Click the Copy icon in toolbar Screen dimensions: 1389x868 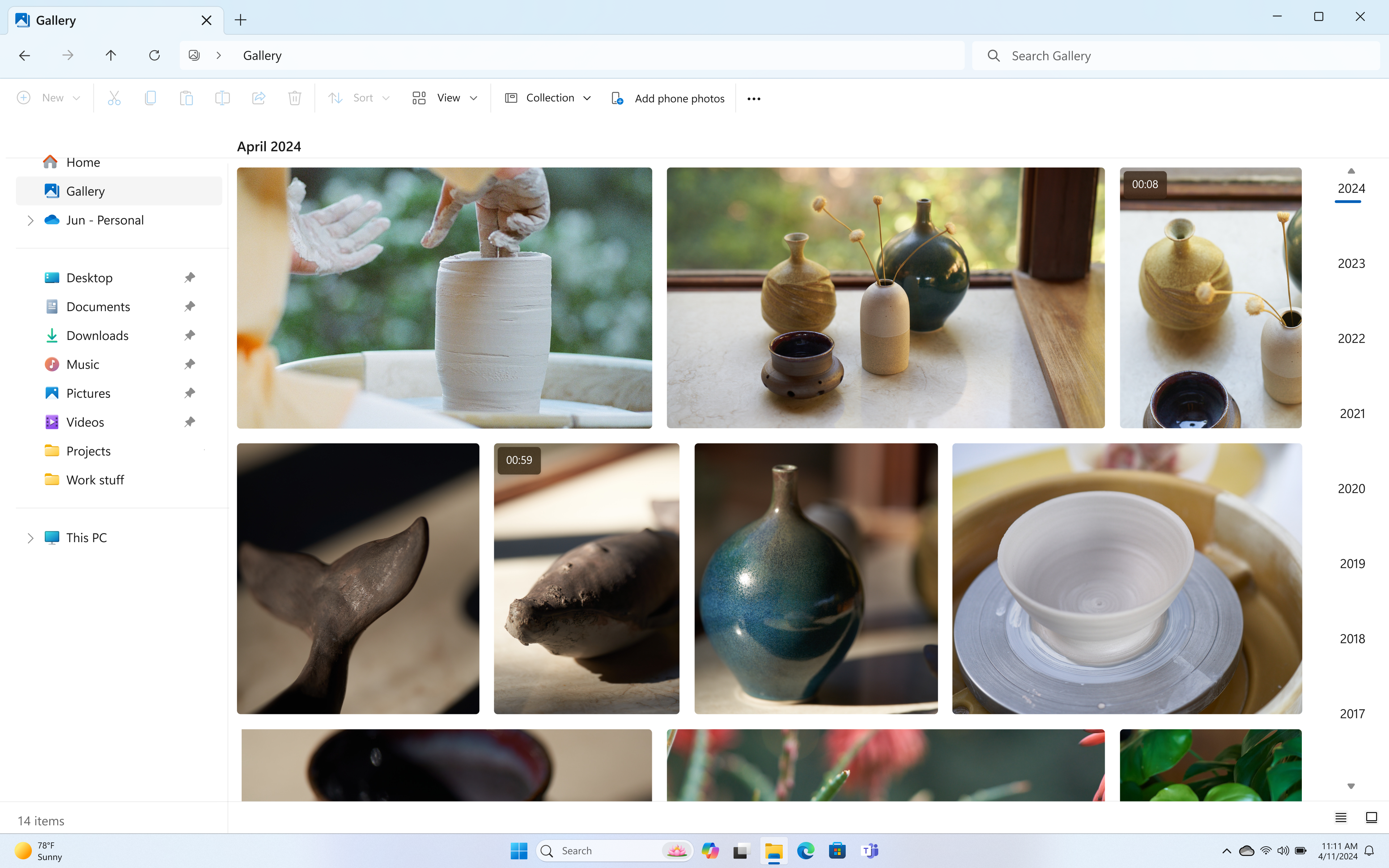pyautogui.click(x=150, y=98)
